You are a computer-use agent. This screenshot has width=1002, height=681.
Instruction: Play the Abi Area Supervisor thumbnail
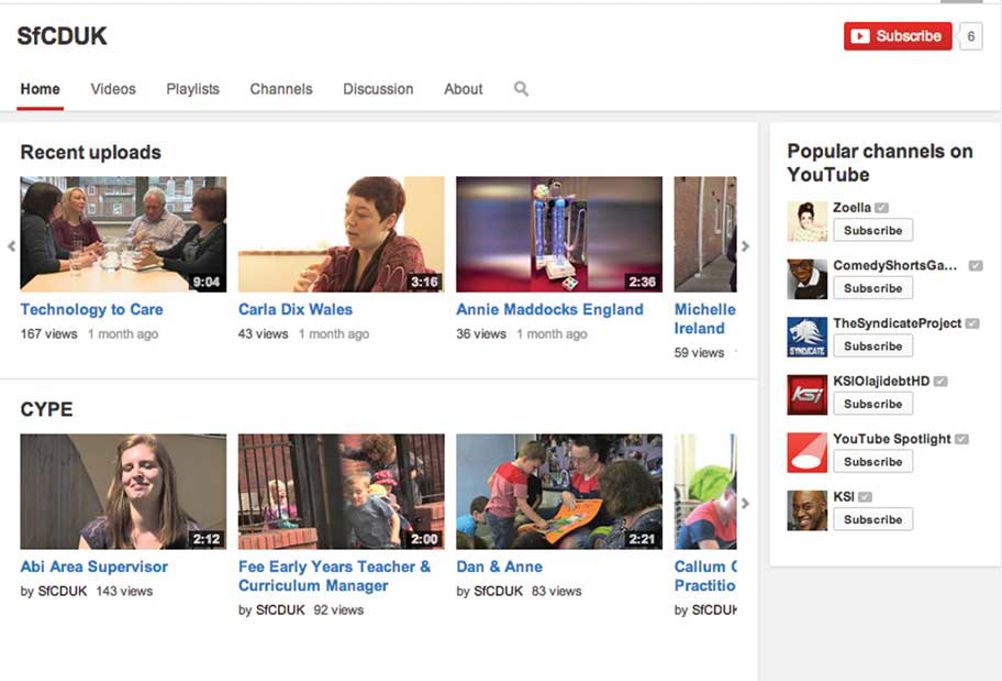coord(123,492)
